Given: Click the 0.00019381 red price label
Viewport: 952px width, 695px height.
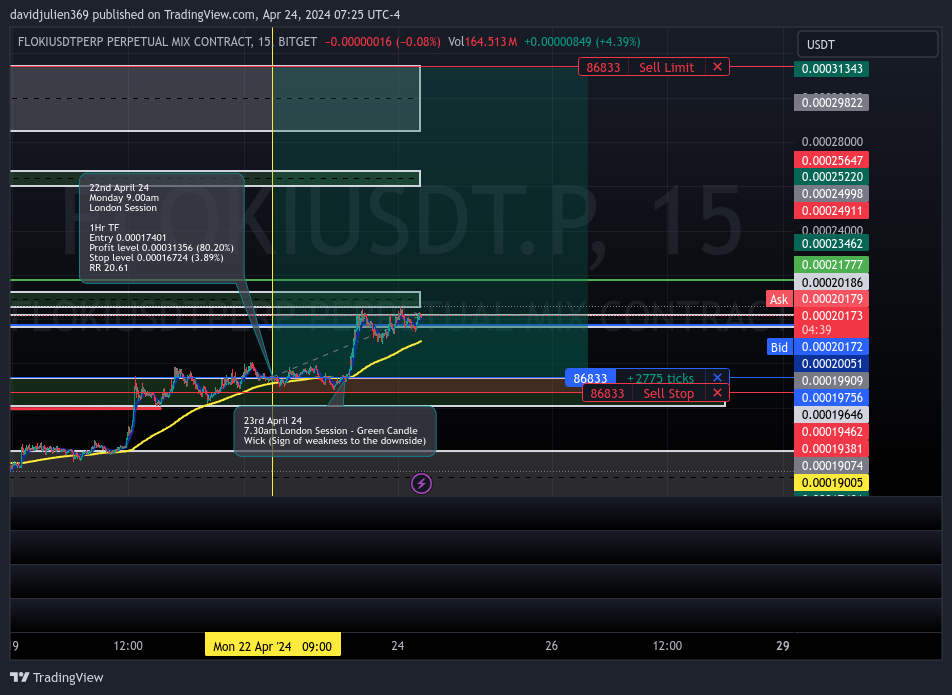Looking at the screenshot, I should pos(831,449).
